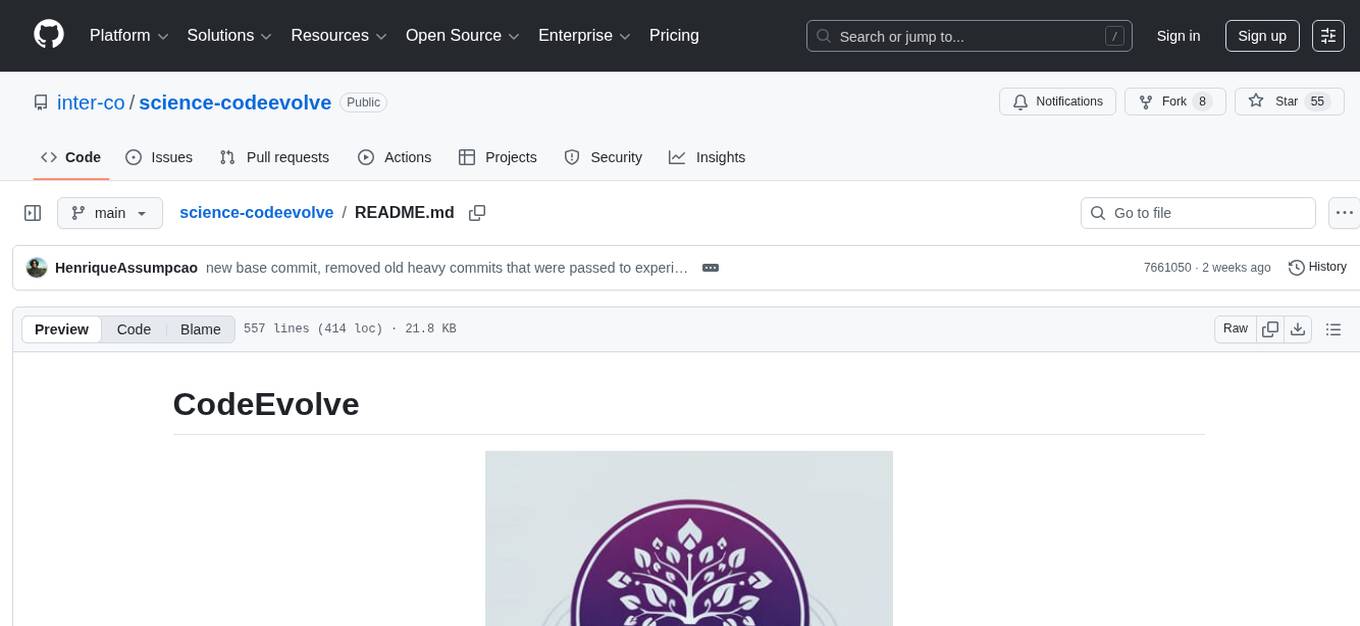Expand the Platform menu
Screen dimensions: 1360x626
click(x=129, y=36)
